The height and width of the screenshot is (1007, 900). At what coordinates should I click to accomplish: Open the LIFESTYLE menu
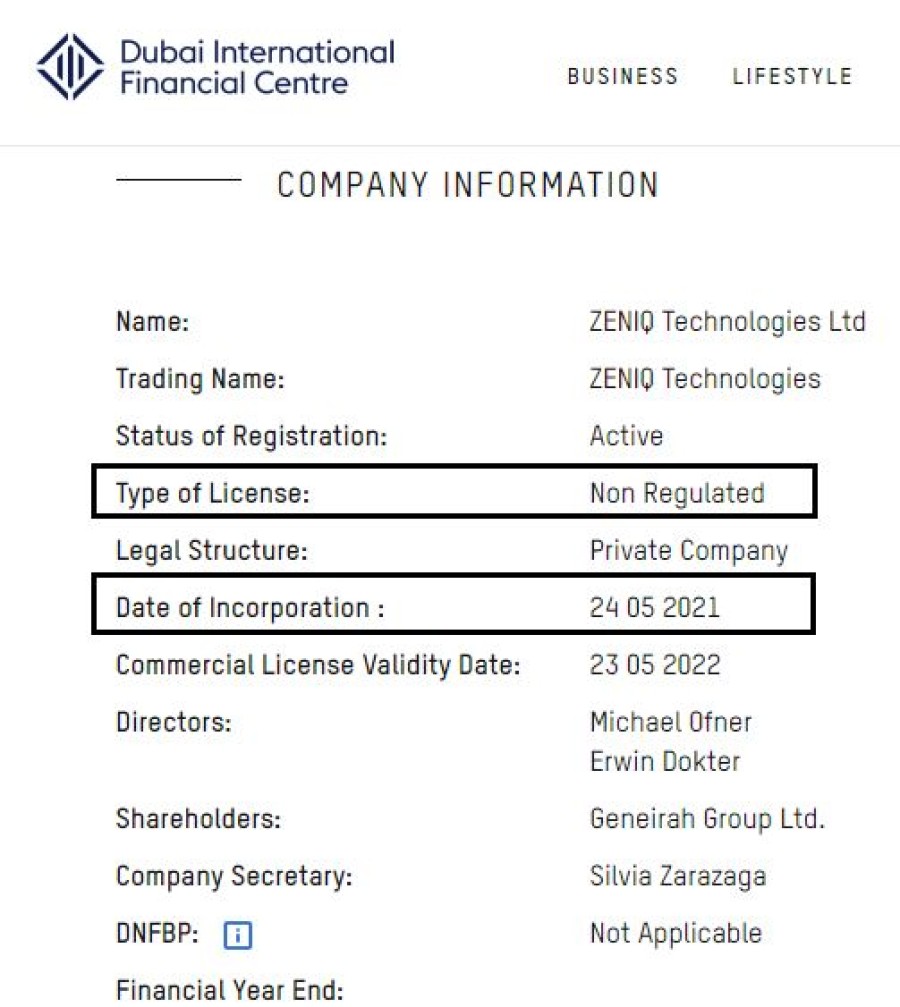[793, 76]
